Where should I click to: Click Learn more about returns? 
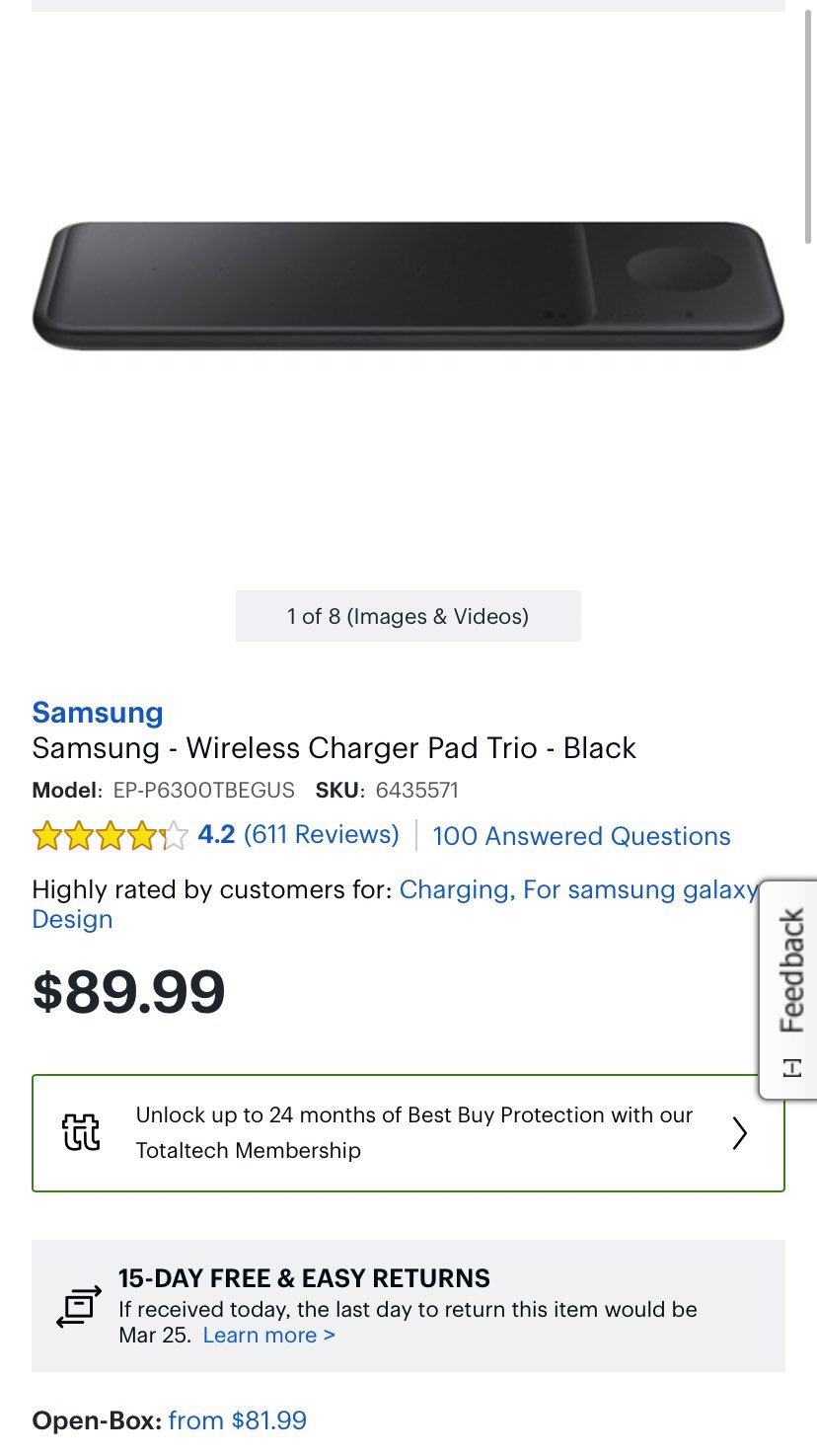point(268,1336)
